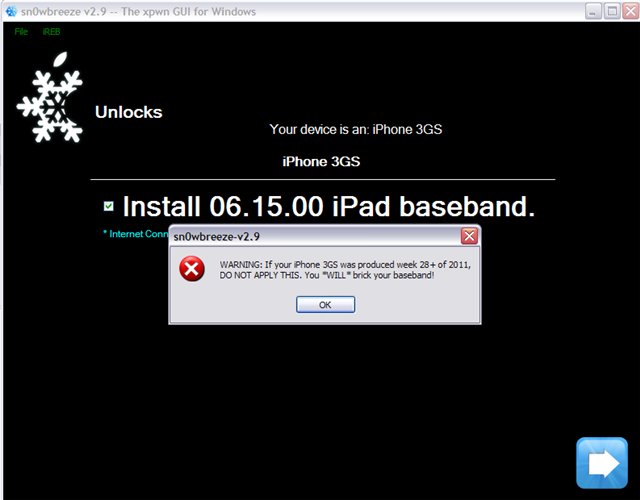Close the sn0wbreeze main window
Image resolution: width=640 pixels, height=500 pixels.
[631, 11]
